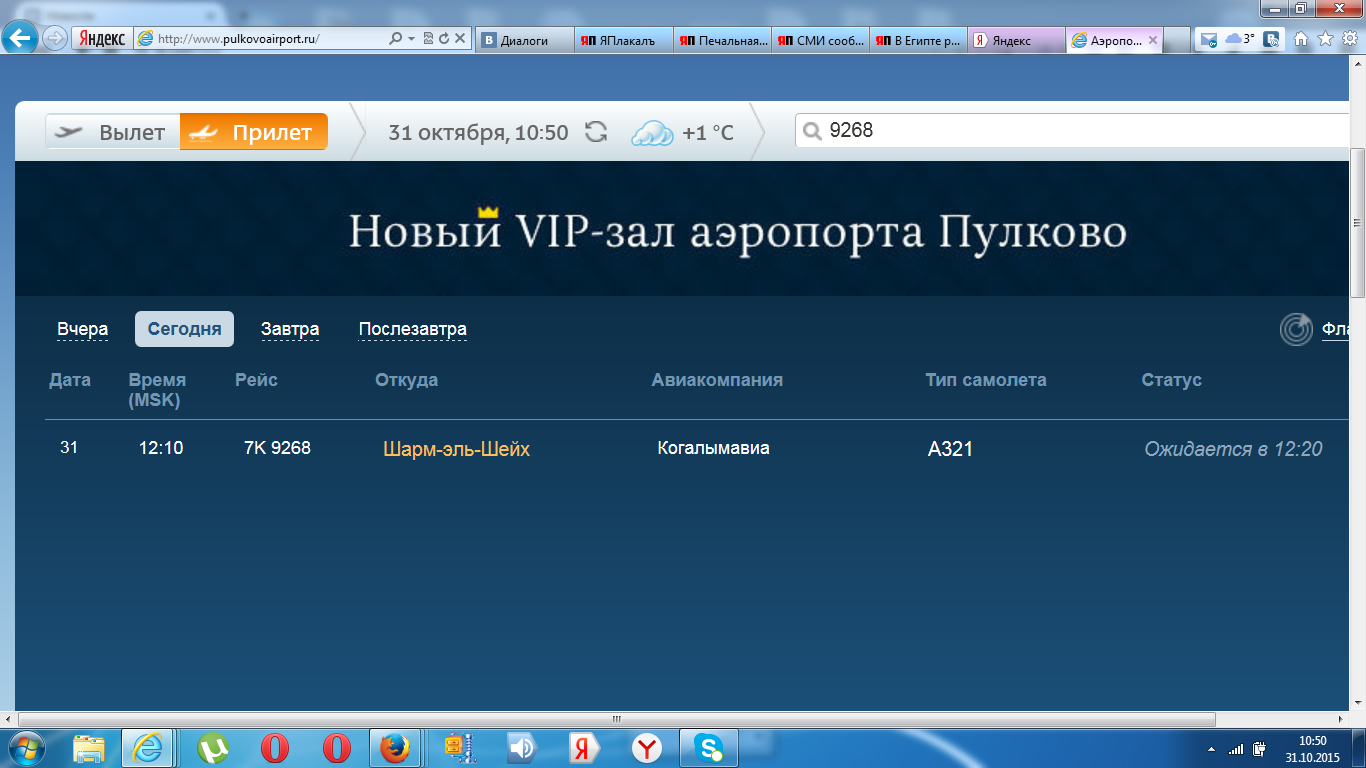The width and height of the screenshot is (1366, 768).
Task: Click the A321 aircraft type cell
Action: (950, 449)
